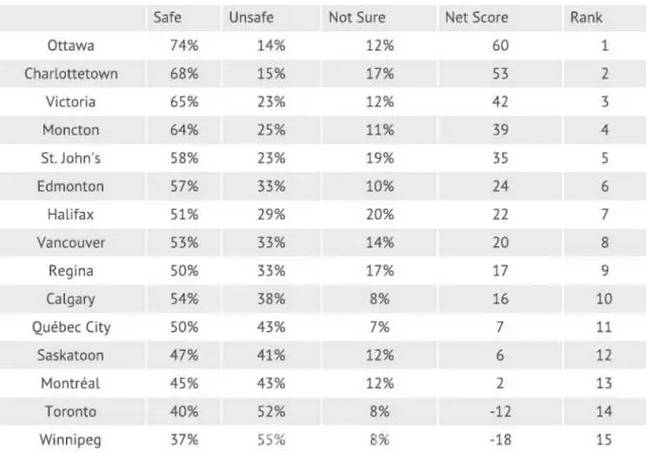Click Winnipeg's Net Score of -18
This screenshot has height=454, width=649.
pyautogui.click(x=500, y=440)
